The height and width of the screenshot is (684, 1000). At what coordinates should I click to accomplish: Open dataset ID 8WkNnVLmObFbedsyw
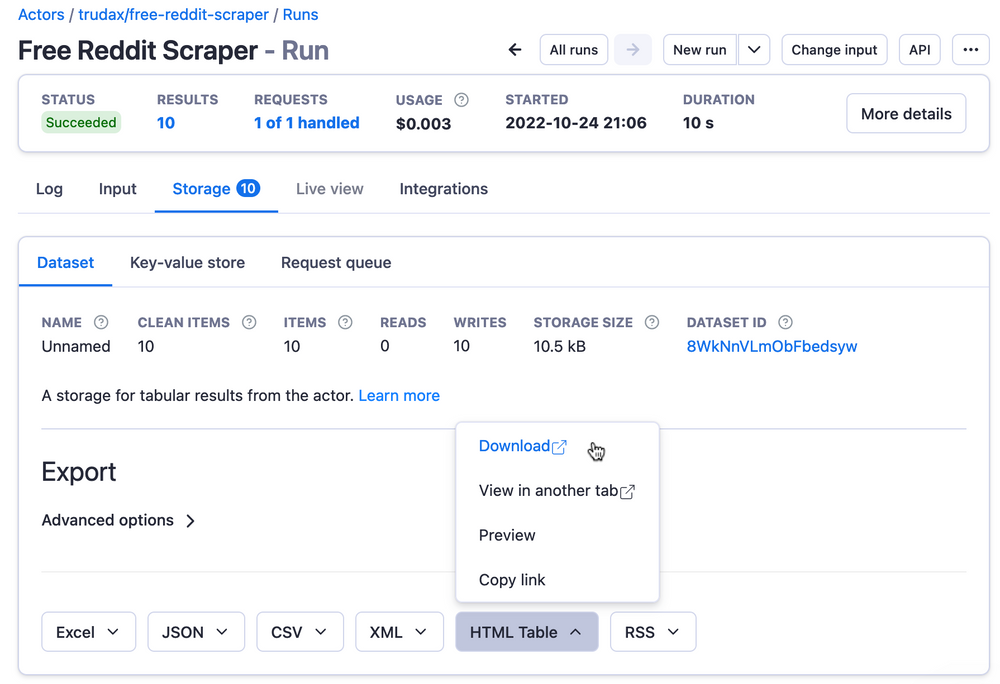tap(771, 346)
